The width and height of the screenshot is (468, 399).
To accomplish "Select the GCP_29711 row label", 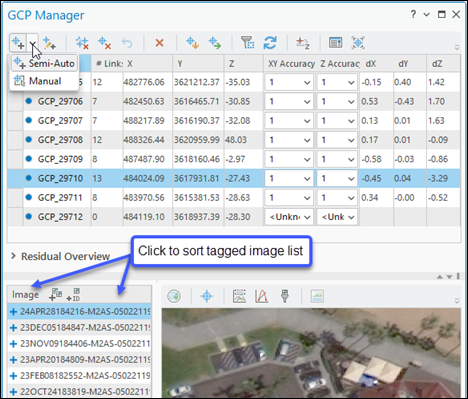I will coord(60,198).
